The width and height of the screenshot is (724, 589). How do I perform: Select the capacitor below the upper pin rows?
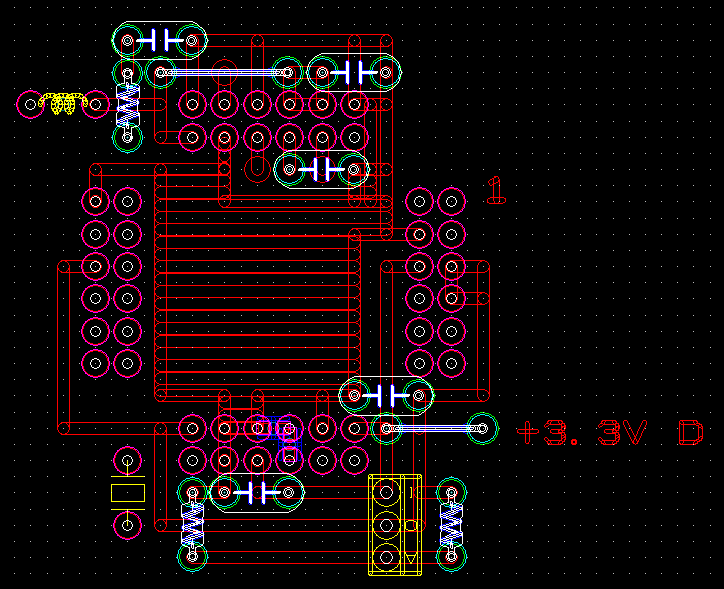321,169
